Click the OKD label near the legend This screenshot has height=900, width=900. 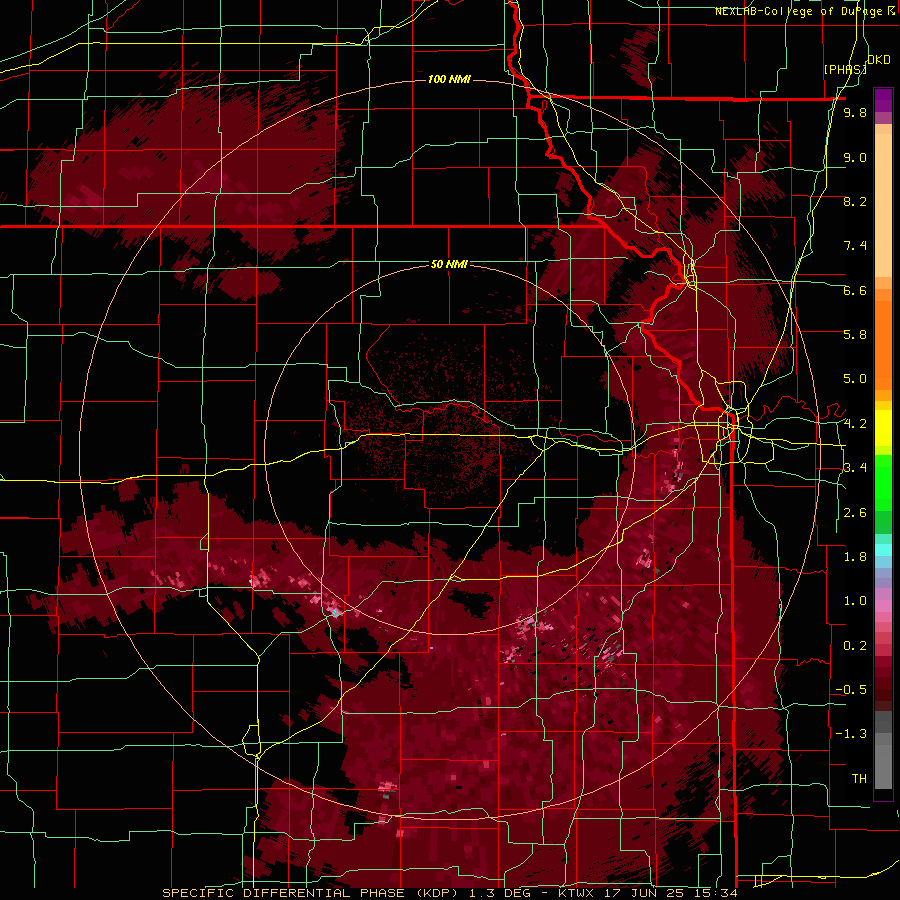879,60
